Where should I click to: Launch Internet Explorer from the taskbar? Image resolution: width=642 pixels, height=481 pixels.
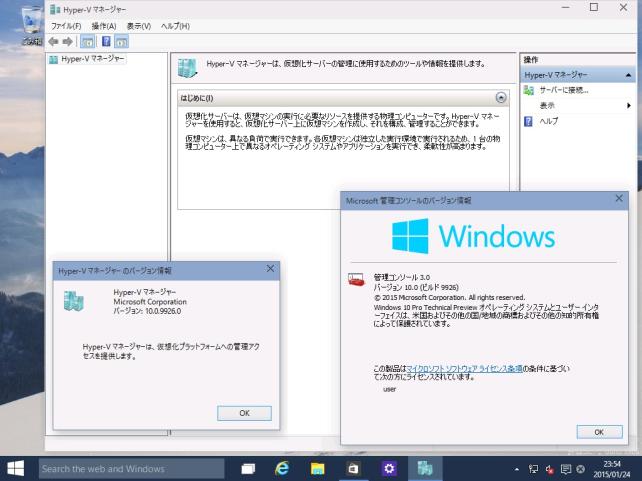[282, 469]
